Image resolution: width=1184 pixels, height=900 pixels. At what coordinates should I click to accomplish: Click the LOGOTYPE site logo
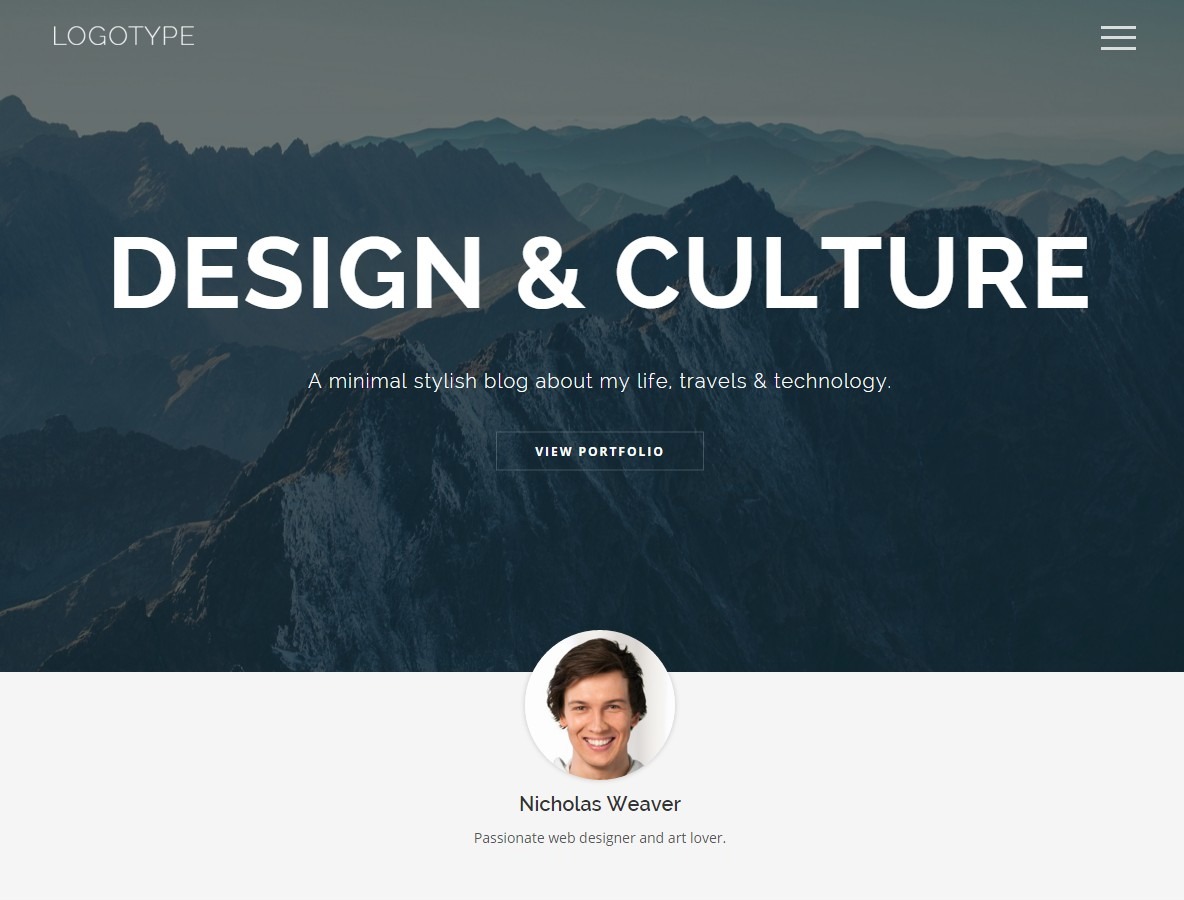pos(123,36)
